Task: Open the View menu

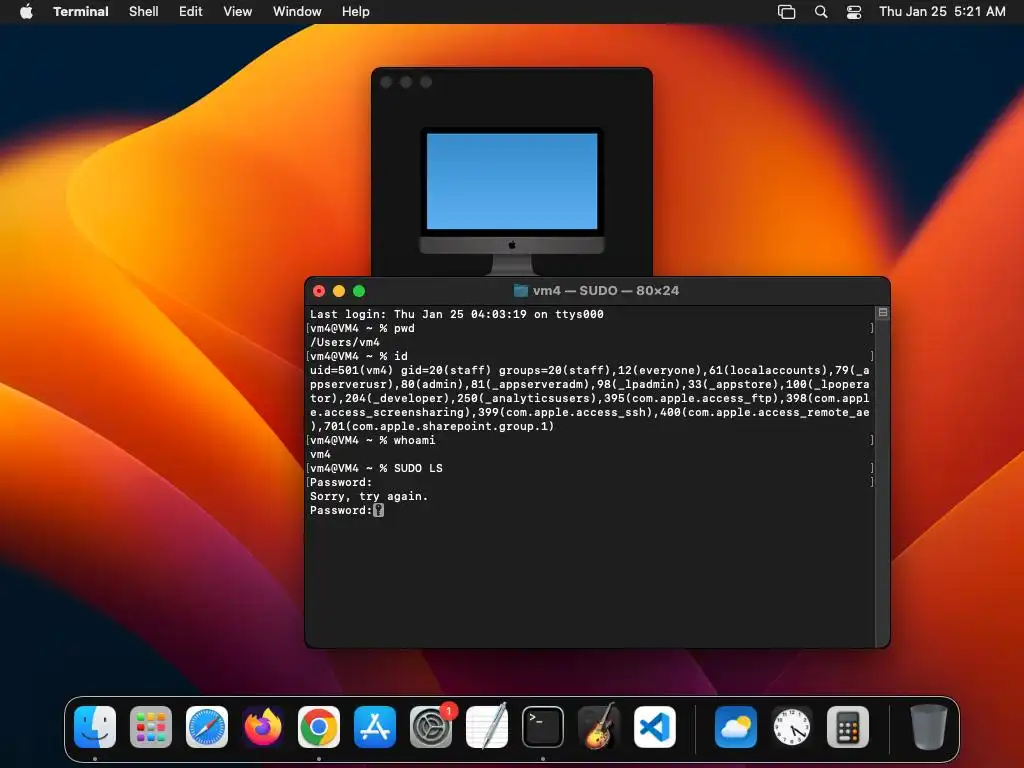Action: tap(237, 11)
